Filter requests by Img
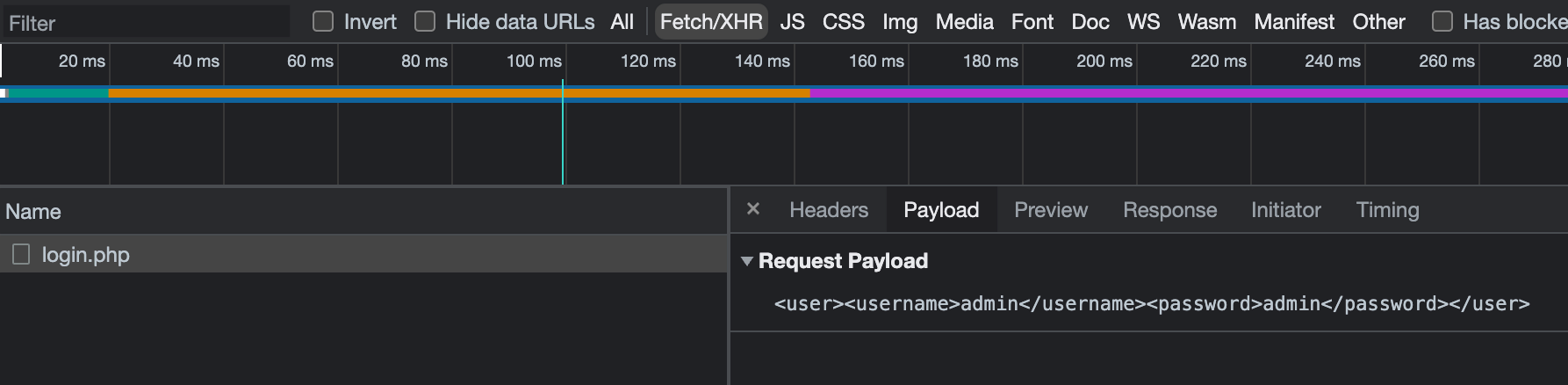The height and width of the screenshot is (385, 1568). [900, 22]
